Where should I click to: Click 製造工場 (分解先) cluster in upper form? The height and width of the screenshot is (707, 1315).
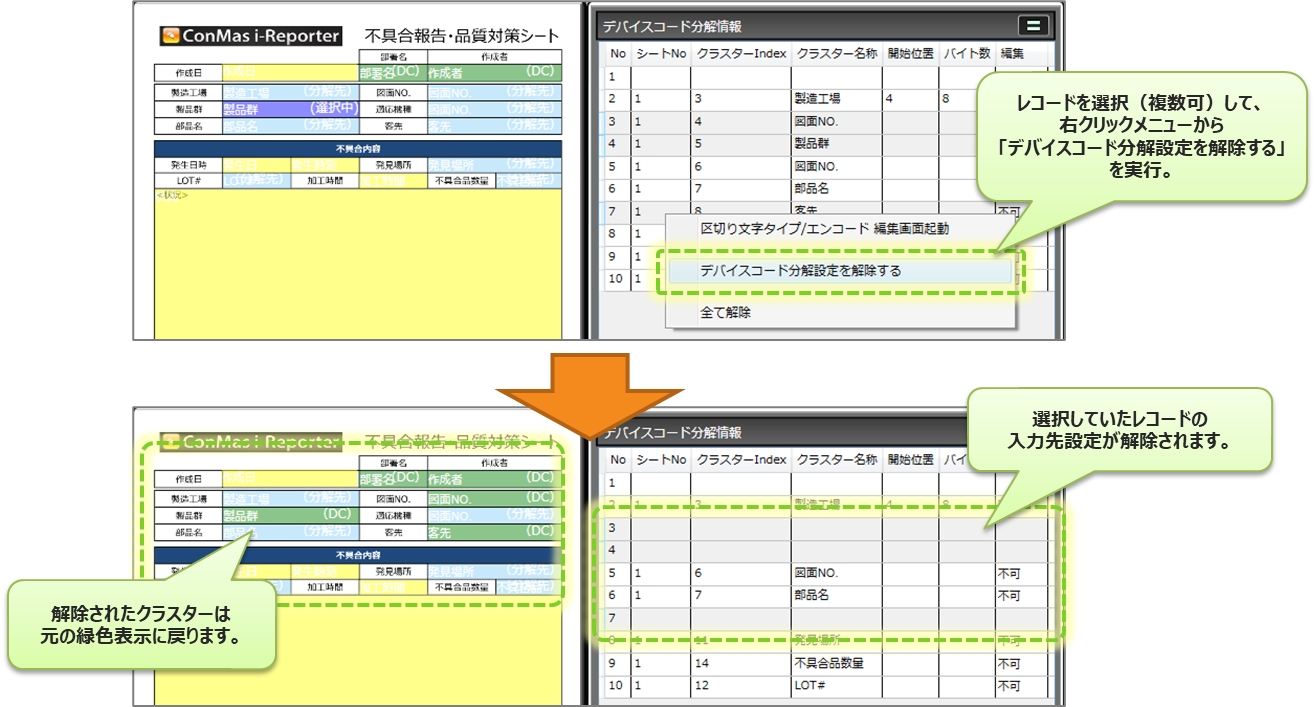289,92
